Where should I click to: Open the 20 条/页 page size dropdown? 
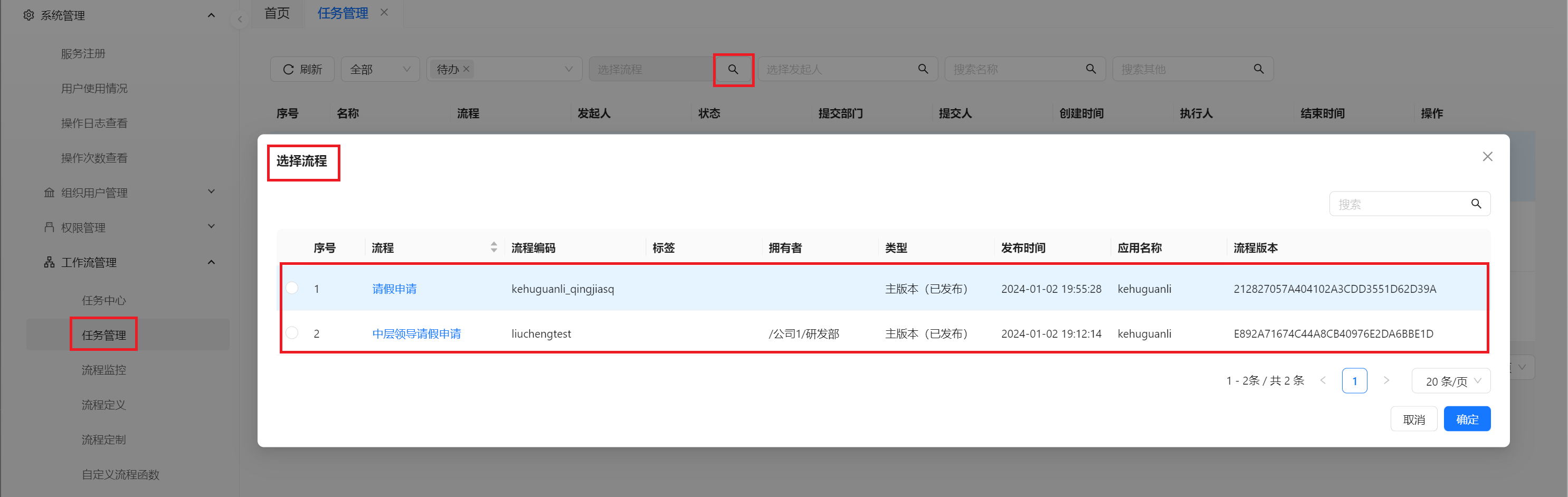[1451, 381]
